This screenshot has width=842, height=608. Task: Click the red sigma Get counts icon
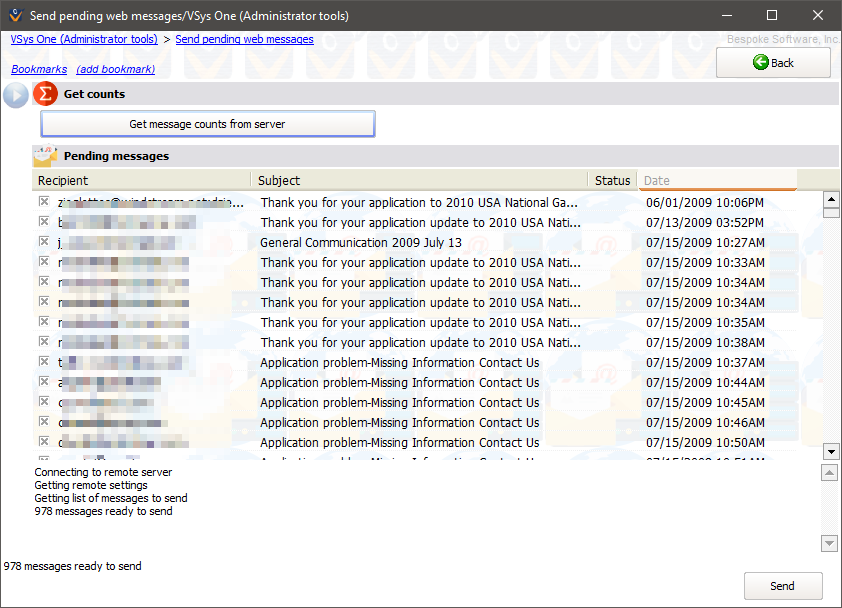45,94
